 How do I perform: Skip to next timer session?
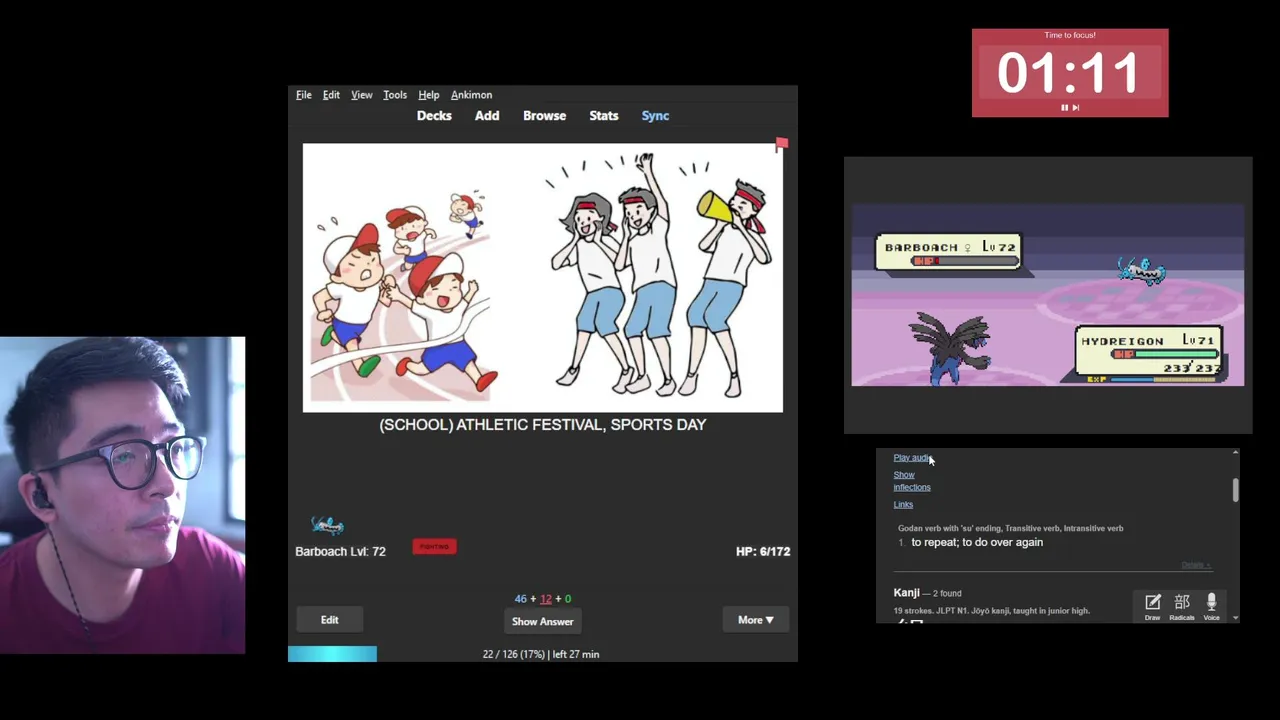coord(1076,107)
